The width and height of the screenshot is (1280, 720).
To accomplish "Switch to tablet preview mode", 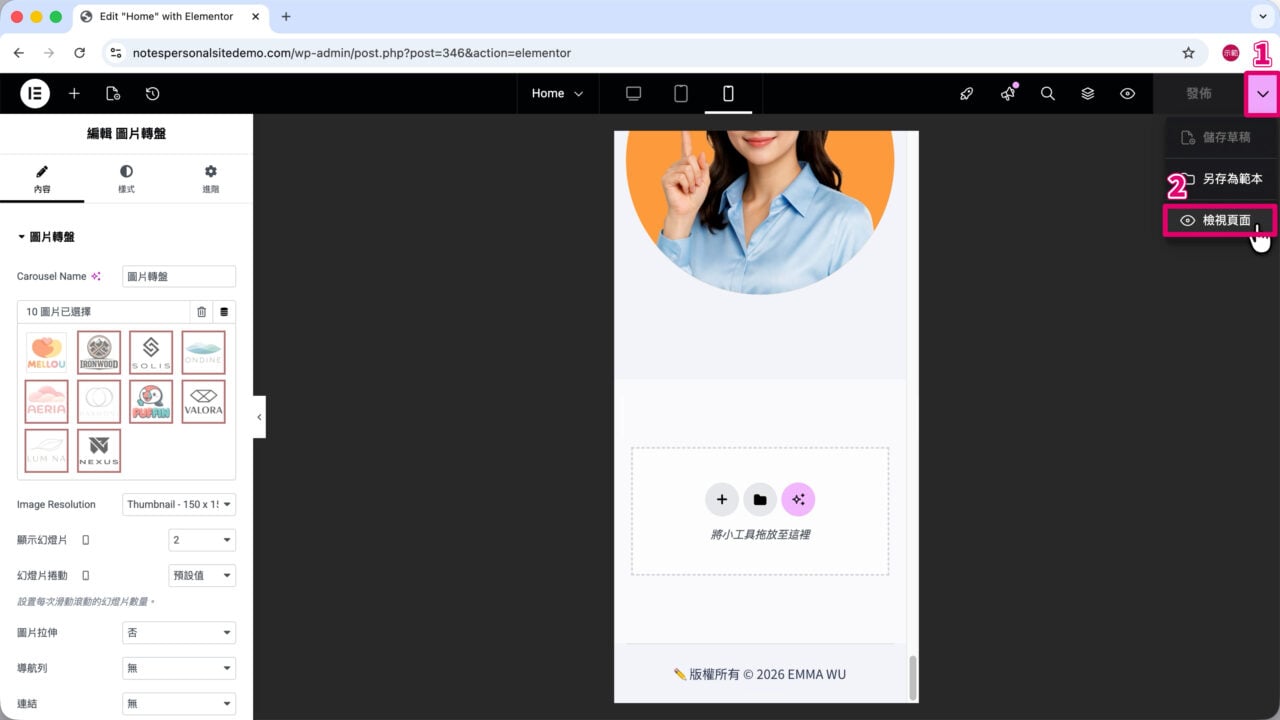I will tap(681, 93).
